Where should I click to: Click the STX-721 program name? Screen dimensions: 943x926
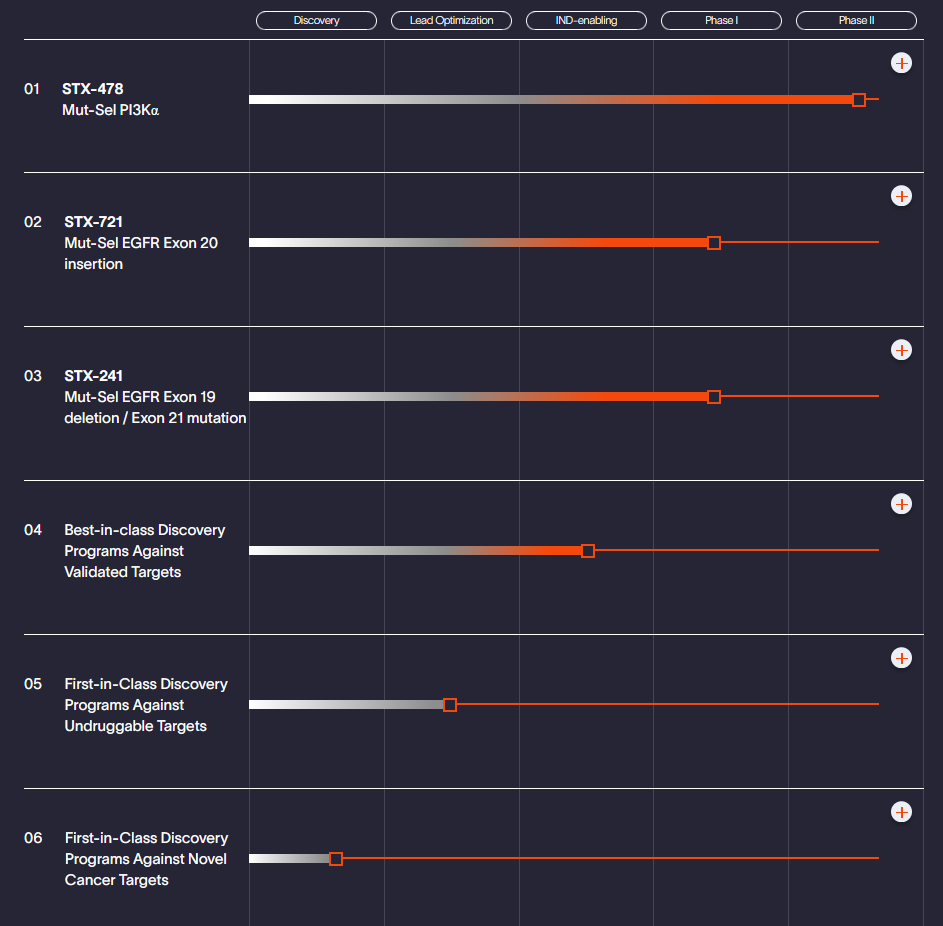(x=93, y=222)
